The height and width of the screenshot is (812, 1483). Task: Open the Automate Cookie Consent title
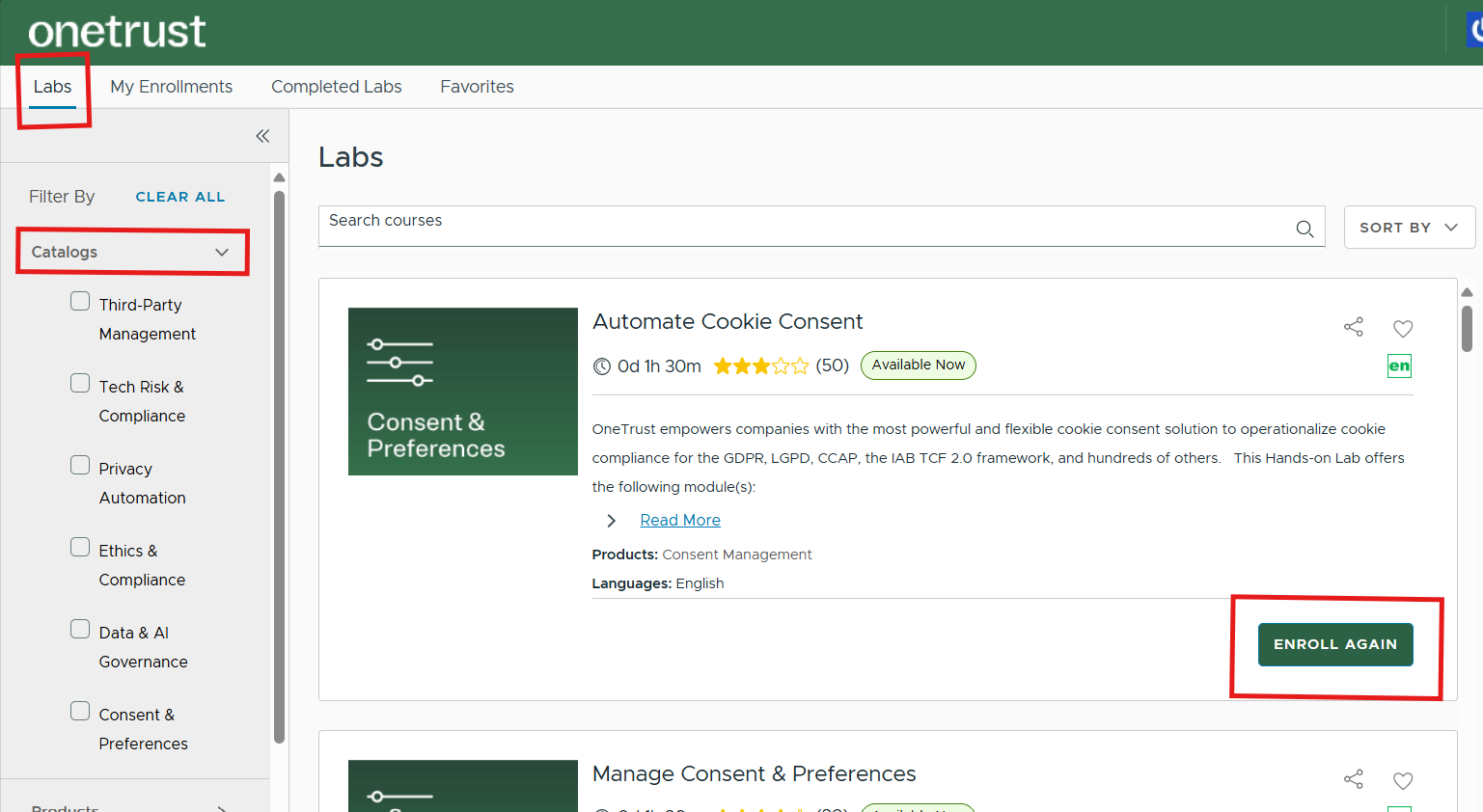tap(728, 322)
